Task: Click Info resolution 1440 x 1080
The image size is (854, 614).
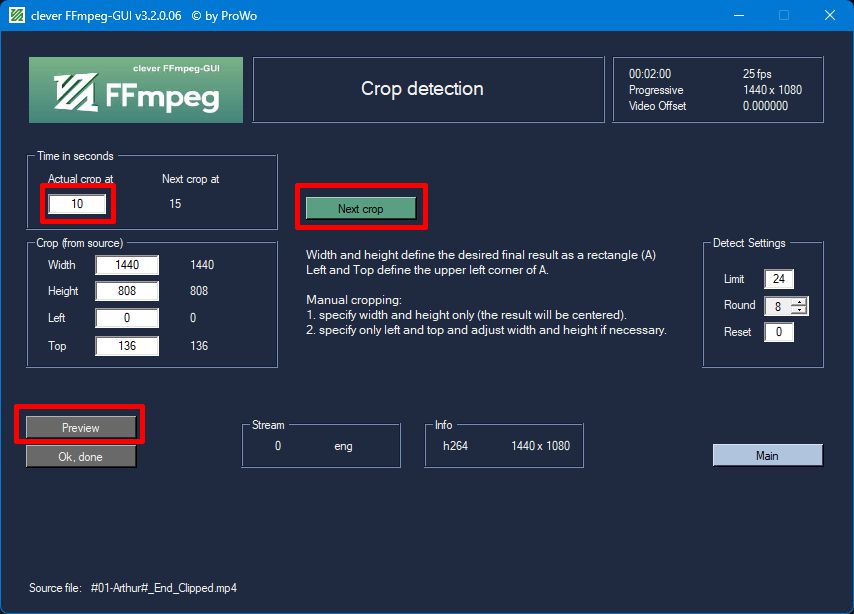Action: click(540, 446)
